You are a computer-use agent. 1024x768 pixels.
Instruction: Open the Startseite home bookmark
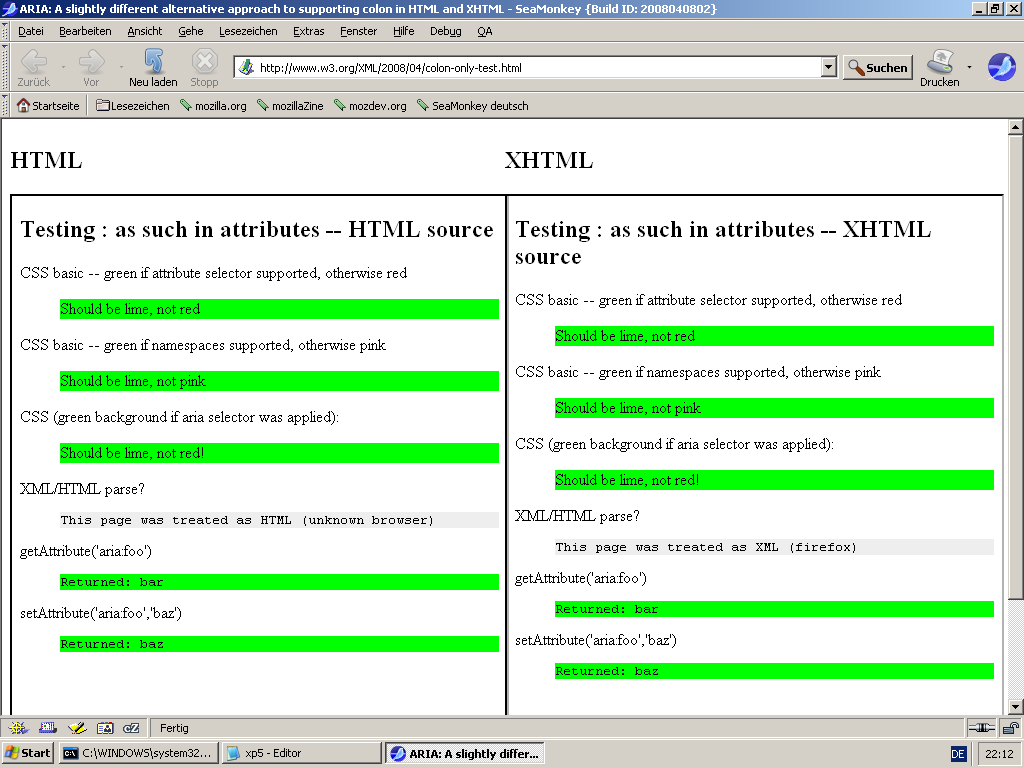48,106
